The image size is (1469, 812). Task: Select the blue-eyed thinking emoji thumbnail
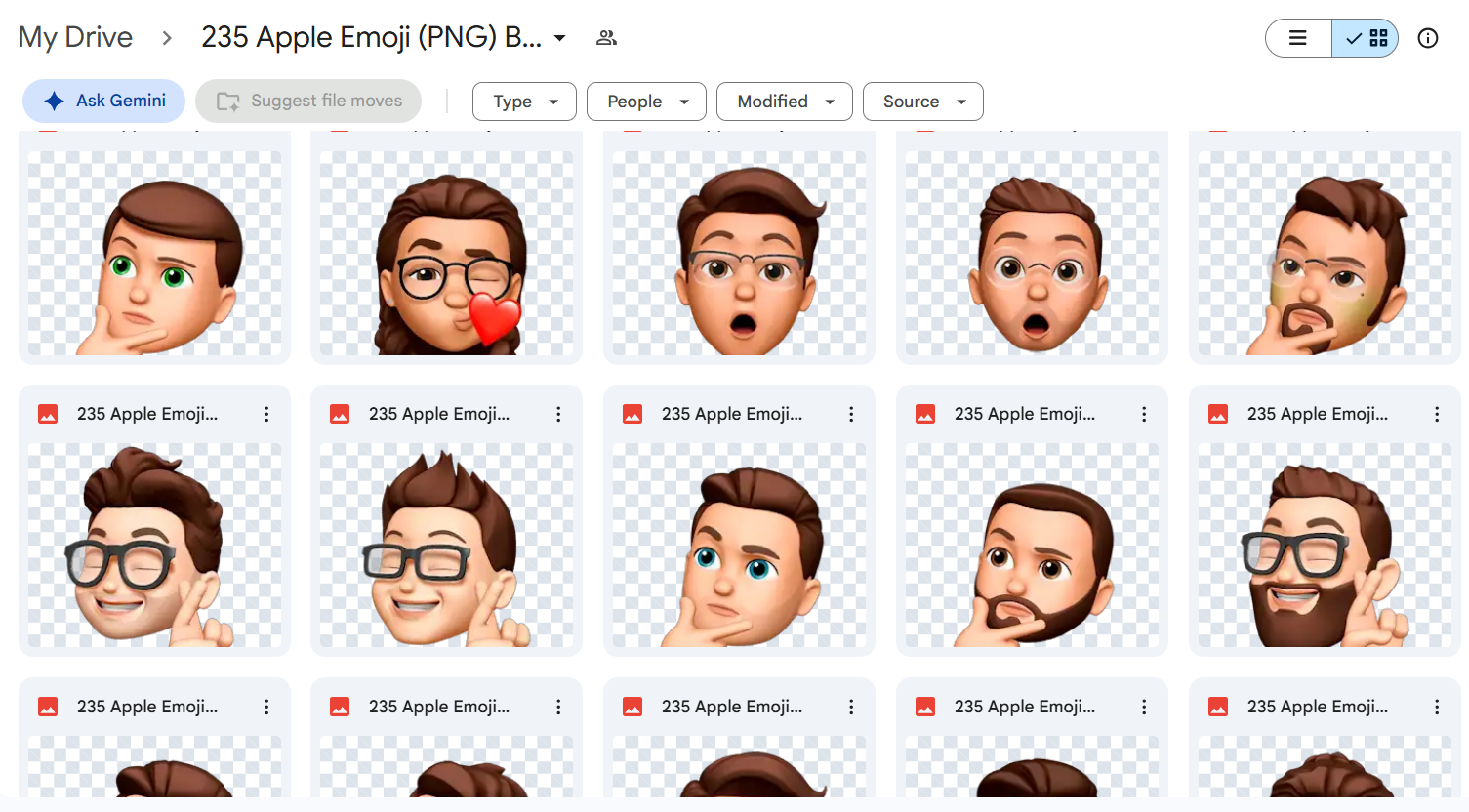(x=740, y=546)
